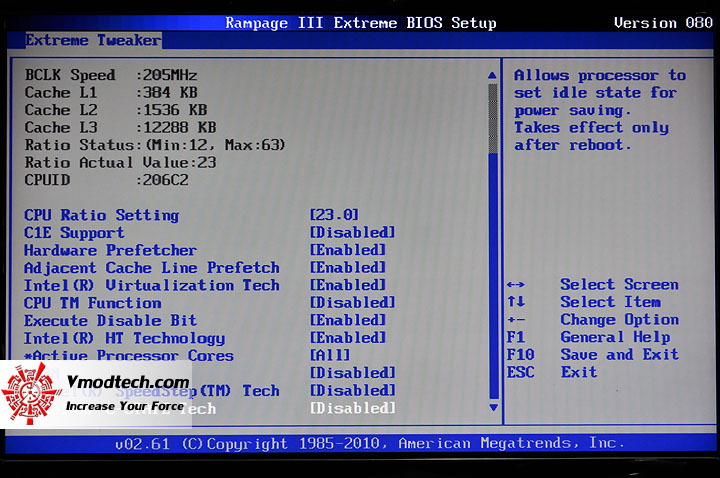Select the Execute Disable Bit item
720x478 pixels.
[x=110, y=321]
